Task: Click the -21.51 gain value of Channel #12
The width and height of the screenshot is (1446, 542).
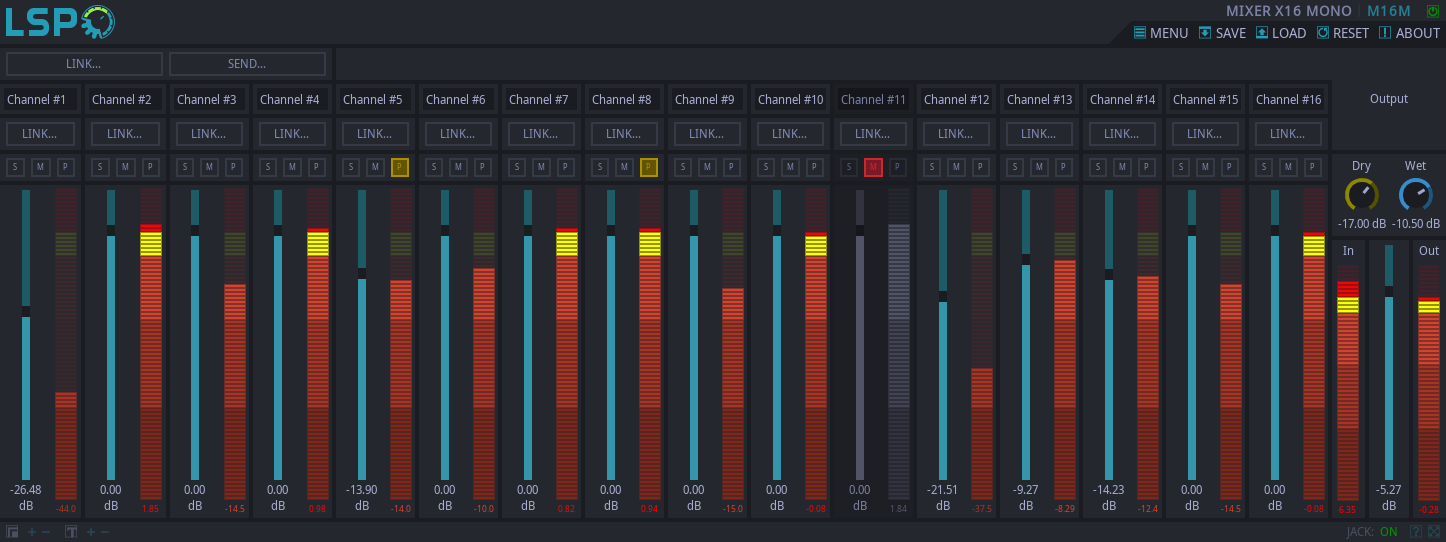Action: coord(943,490)
